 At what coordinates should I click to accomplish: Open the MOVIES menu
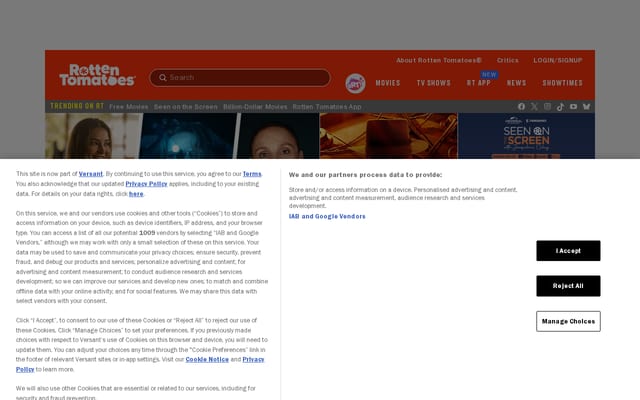(x=388, y=83)
